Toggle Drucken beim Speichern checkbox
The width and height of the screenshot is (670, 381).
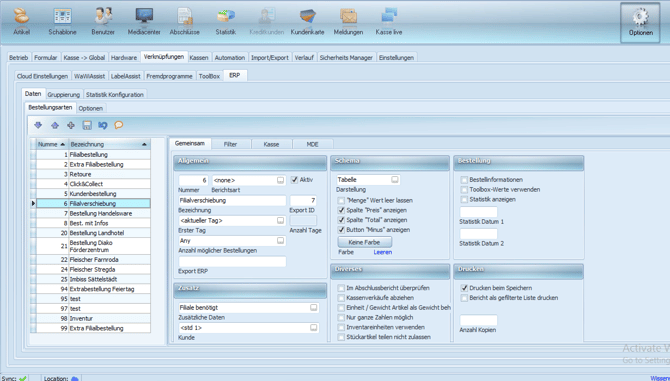coord(464,288)
